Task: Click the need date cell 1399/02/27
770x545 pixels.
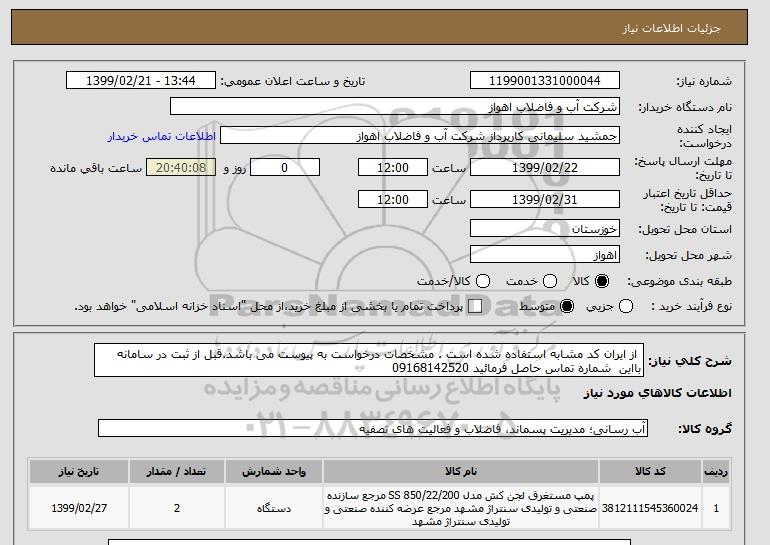Action: (79, 508)
